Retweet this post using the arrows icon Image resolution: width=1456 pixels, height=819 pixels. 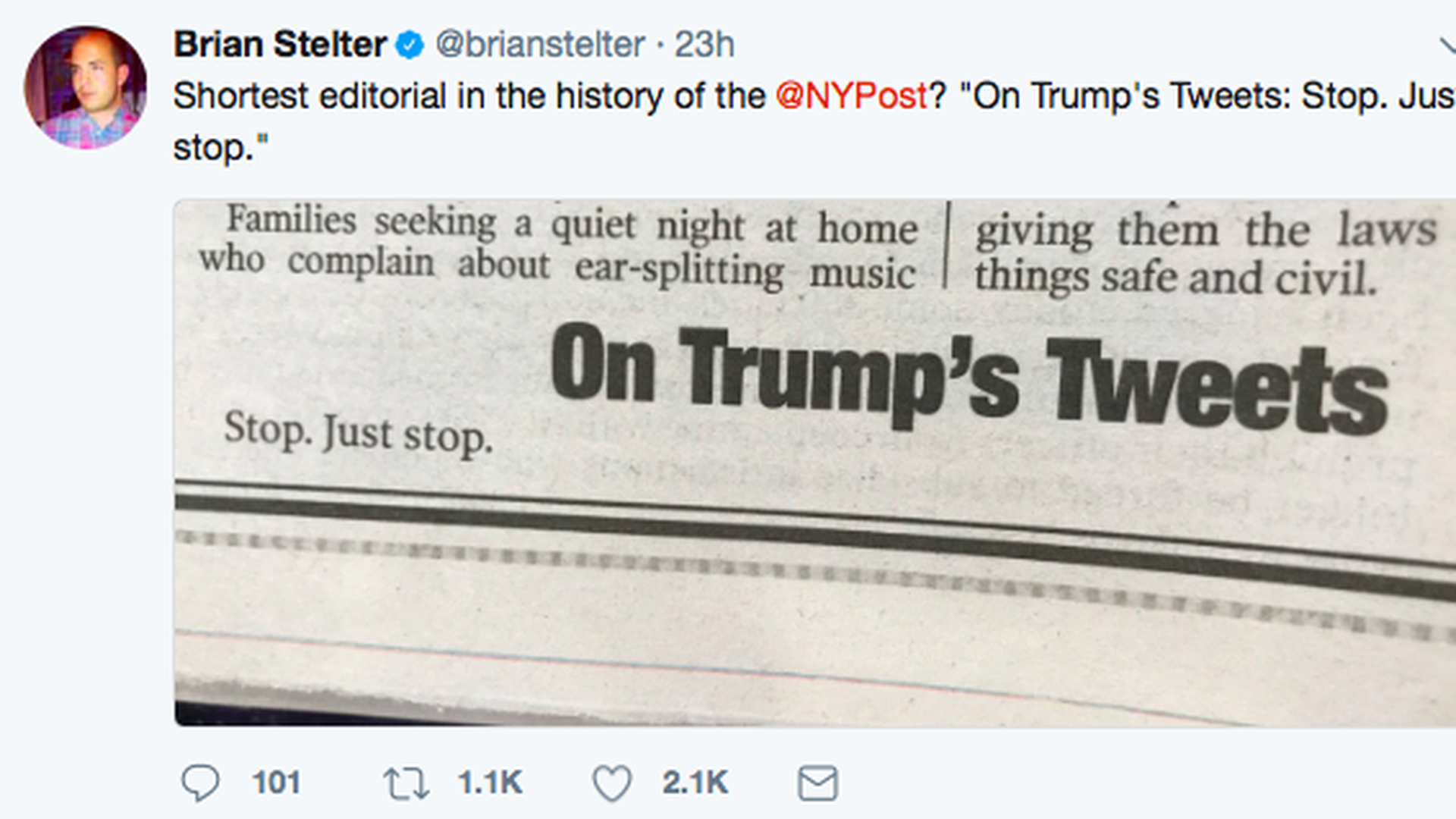click(x=406, y=783)
